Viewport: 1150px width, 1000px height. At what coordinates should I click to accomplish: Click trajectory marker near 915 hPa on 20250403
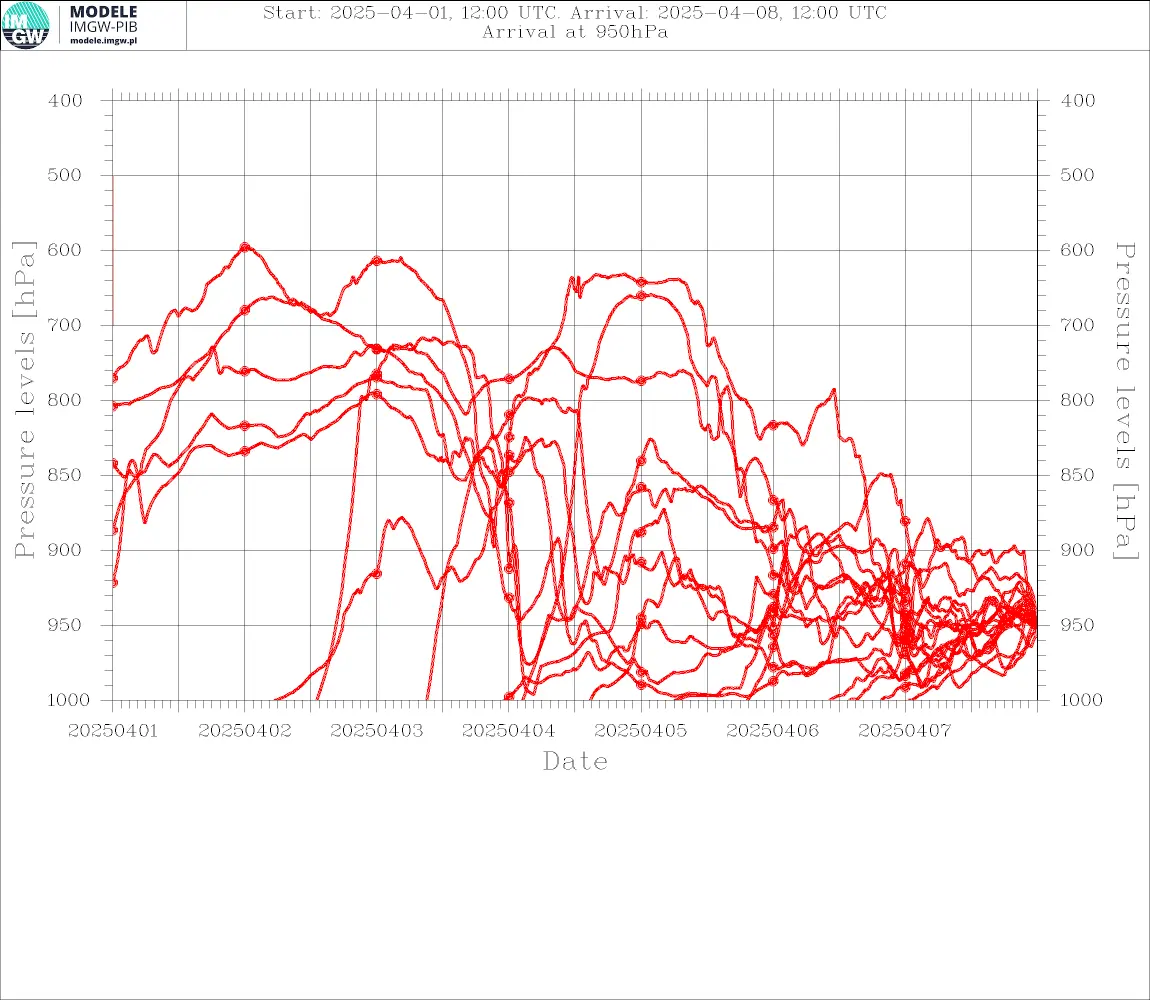377,574
